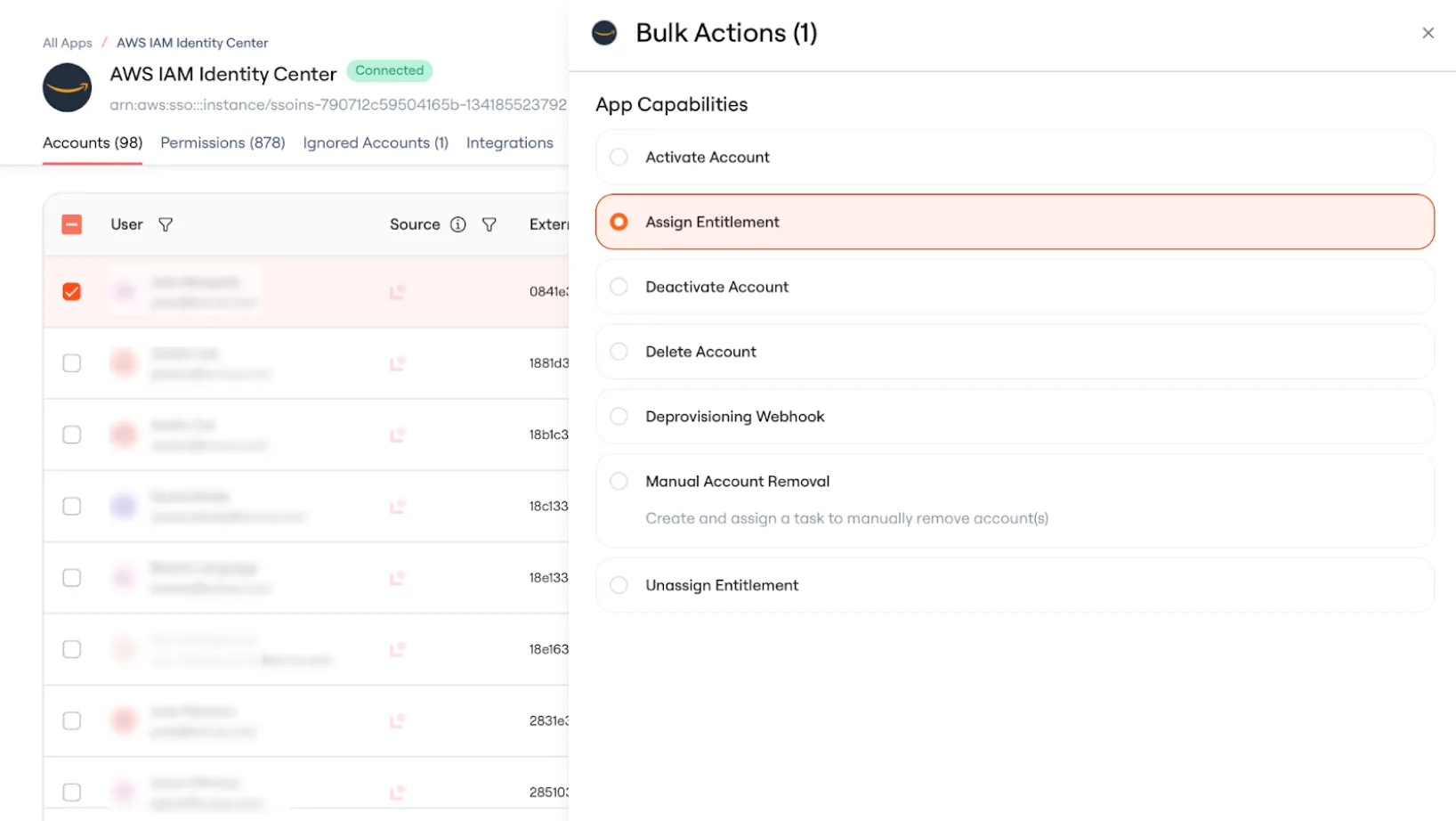Image resolution: width=1456 pixels, height=821 pixels.
Task: Go to All Apps breadcrumb
Action: coord(68,43)
